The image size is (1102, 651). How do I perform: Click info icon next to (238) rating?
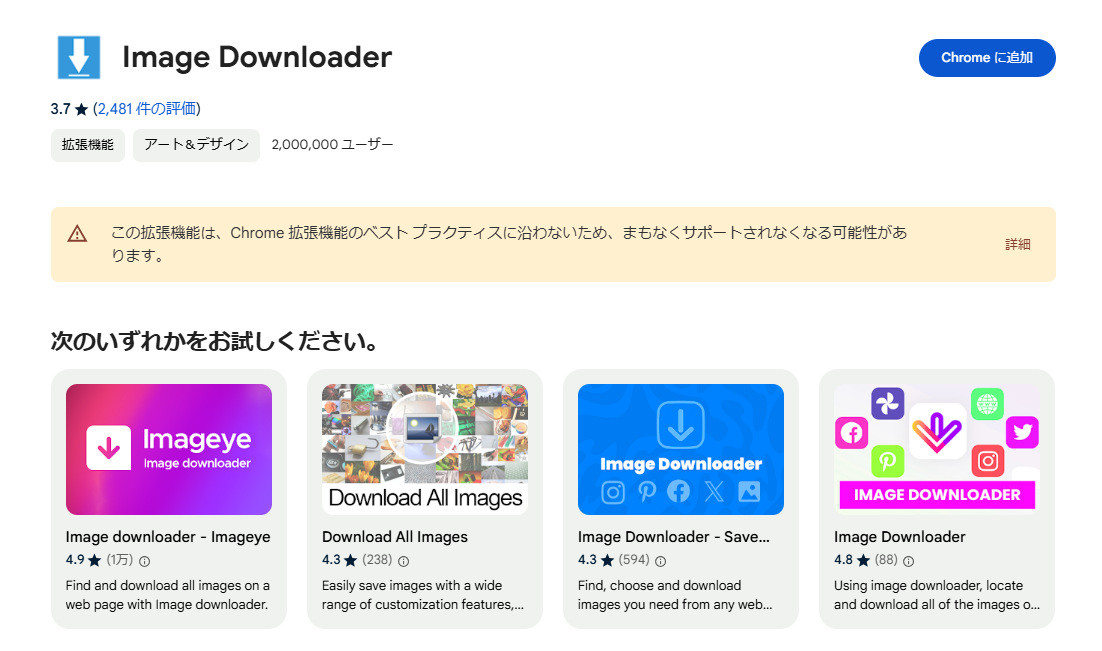pyautogui.click(x=403, y=561)
